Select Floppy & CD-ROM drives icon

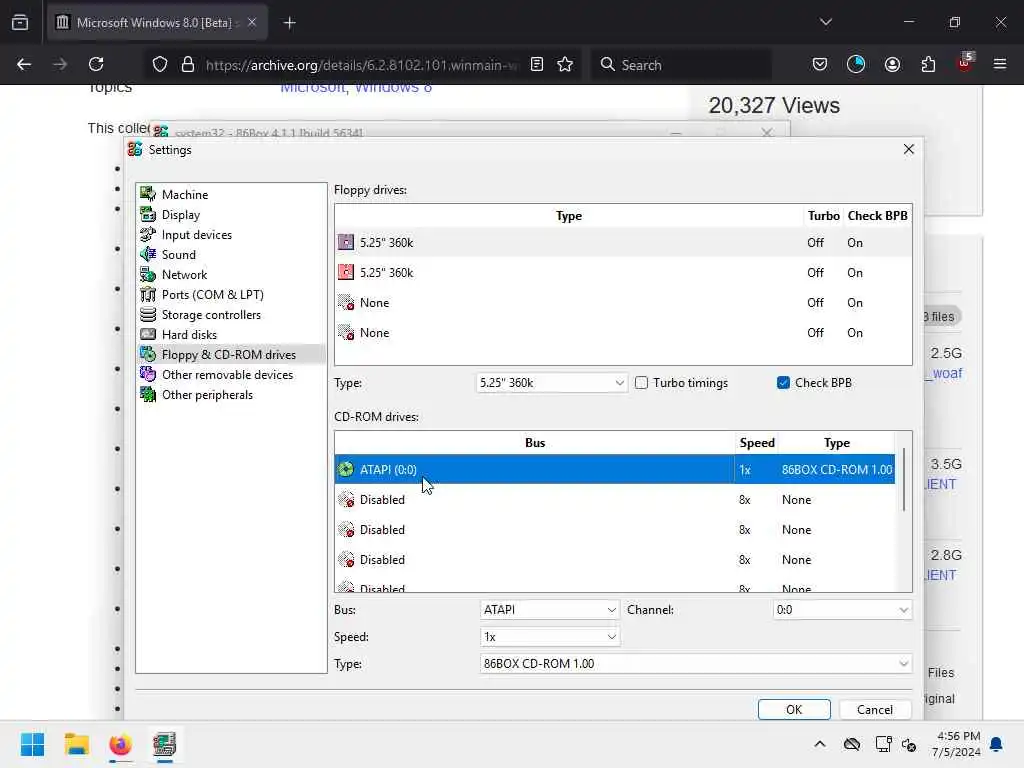point(148,355)
